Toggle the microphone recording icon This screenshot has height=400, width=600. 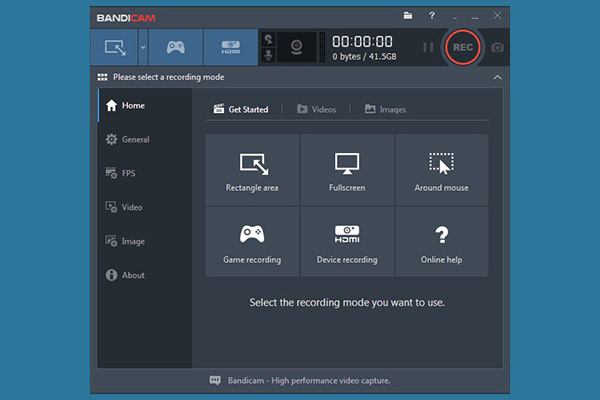click(x=269, y=55)
